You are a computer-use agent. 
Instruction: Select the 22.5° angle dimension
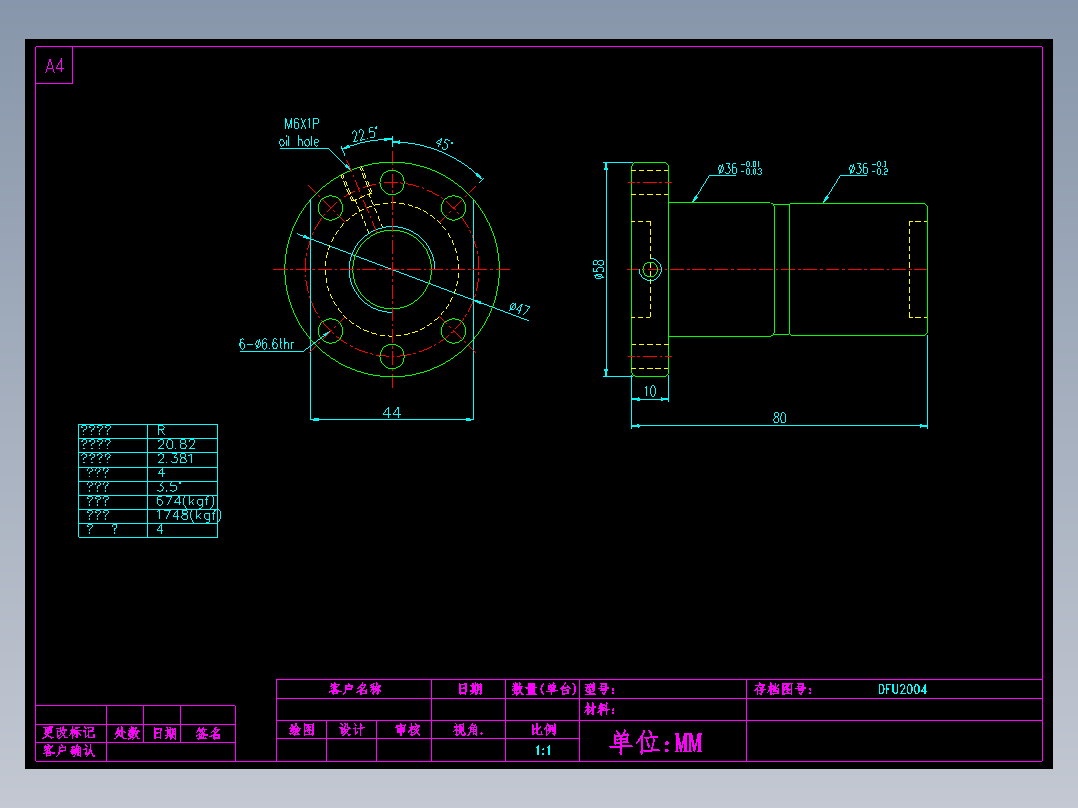pos(364,133)
